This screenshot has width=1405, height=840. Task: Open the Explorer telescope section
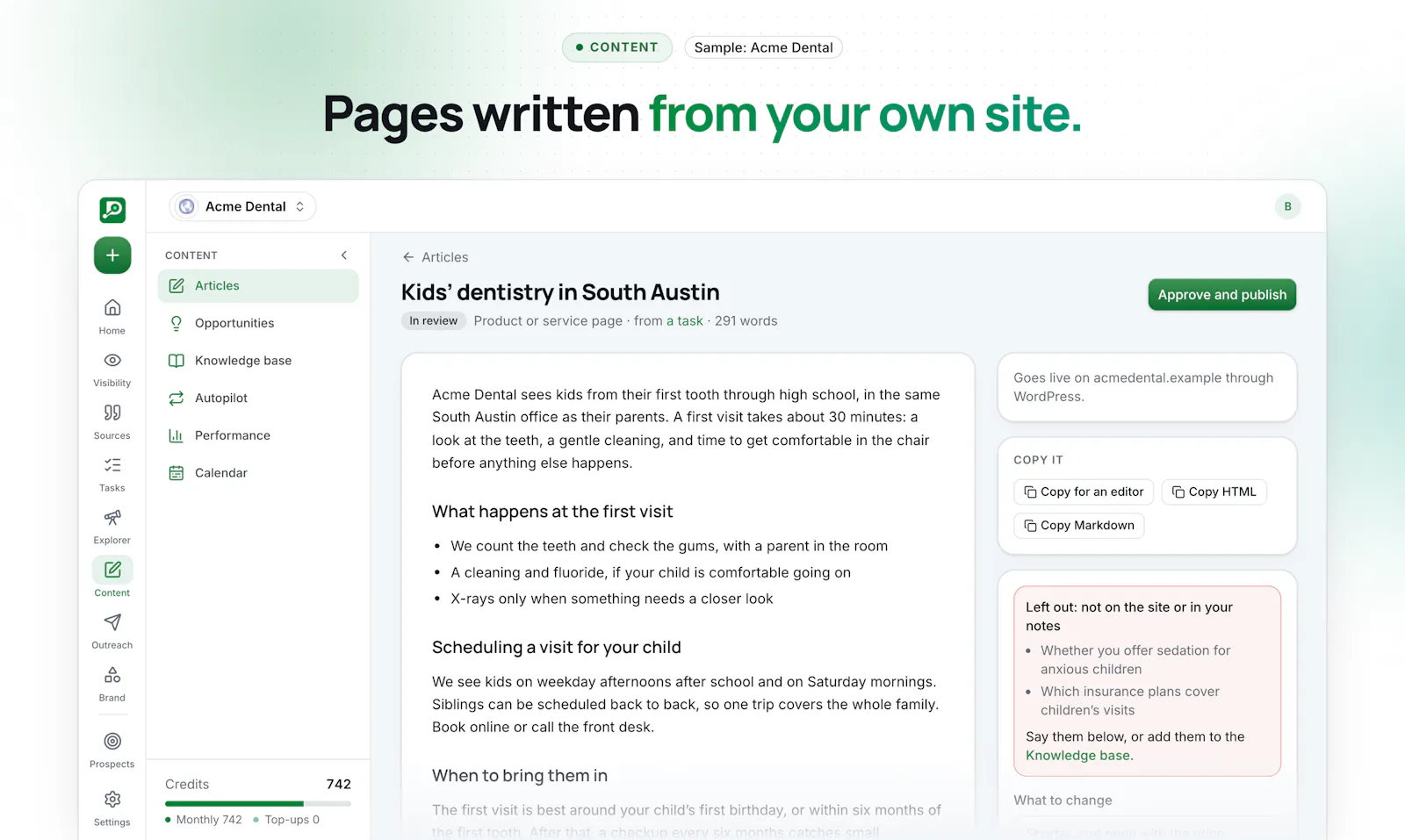(112, 527)
